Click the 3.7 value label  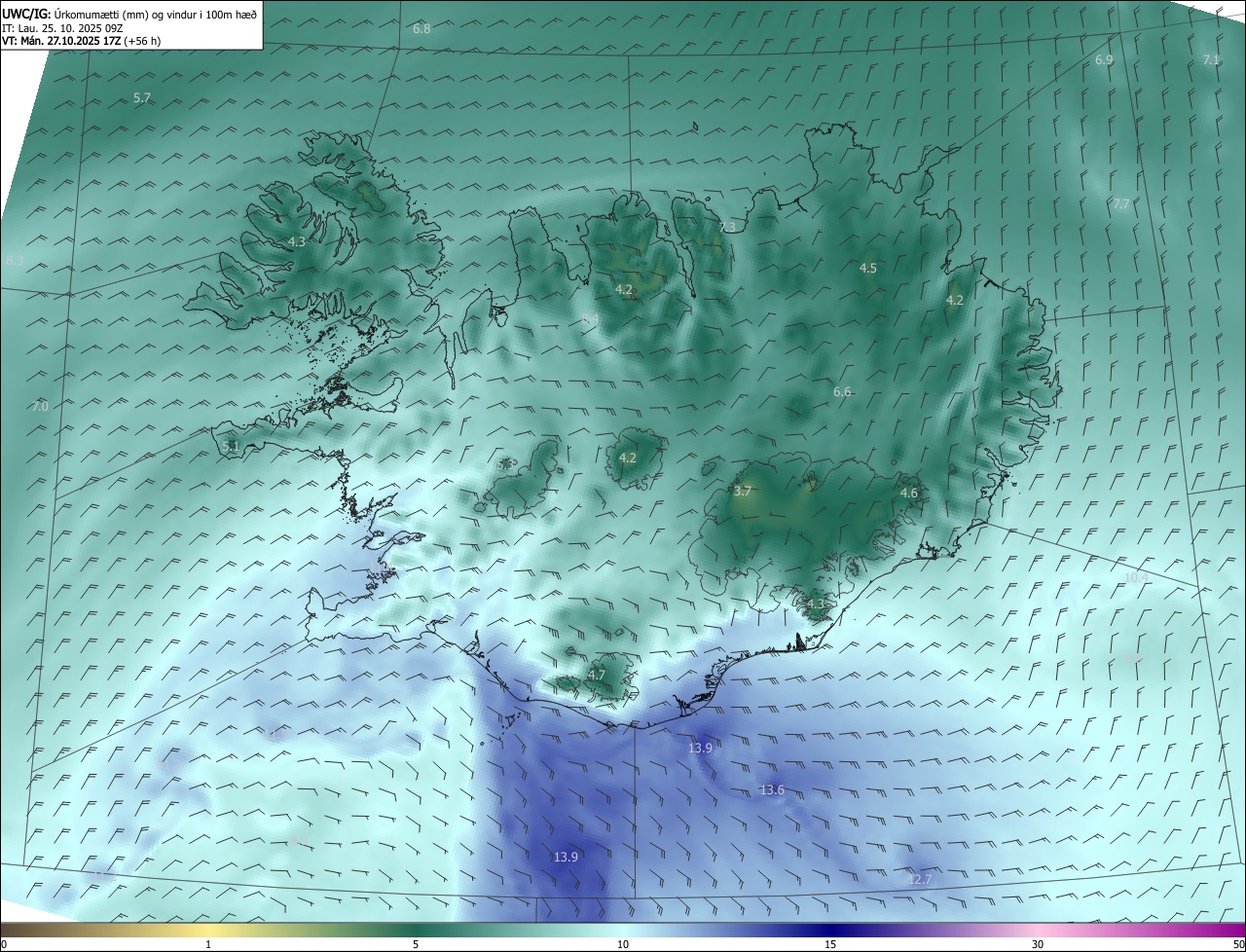(743, 492)
